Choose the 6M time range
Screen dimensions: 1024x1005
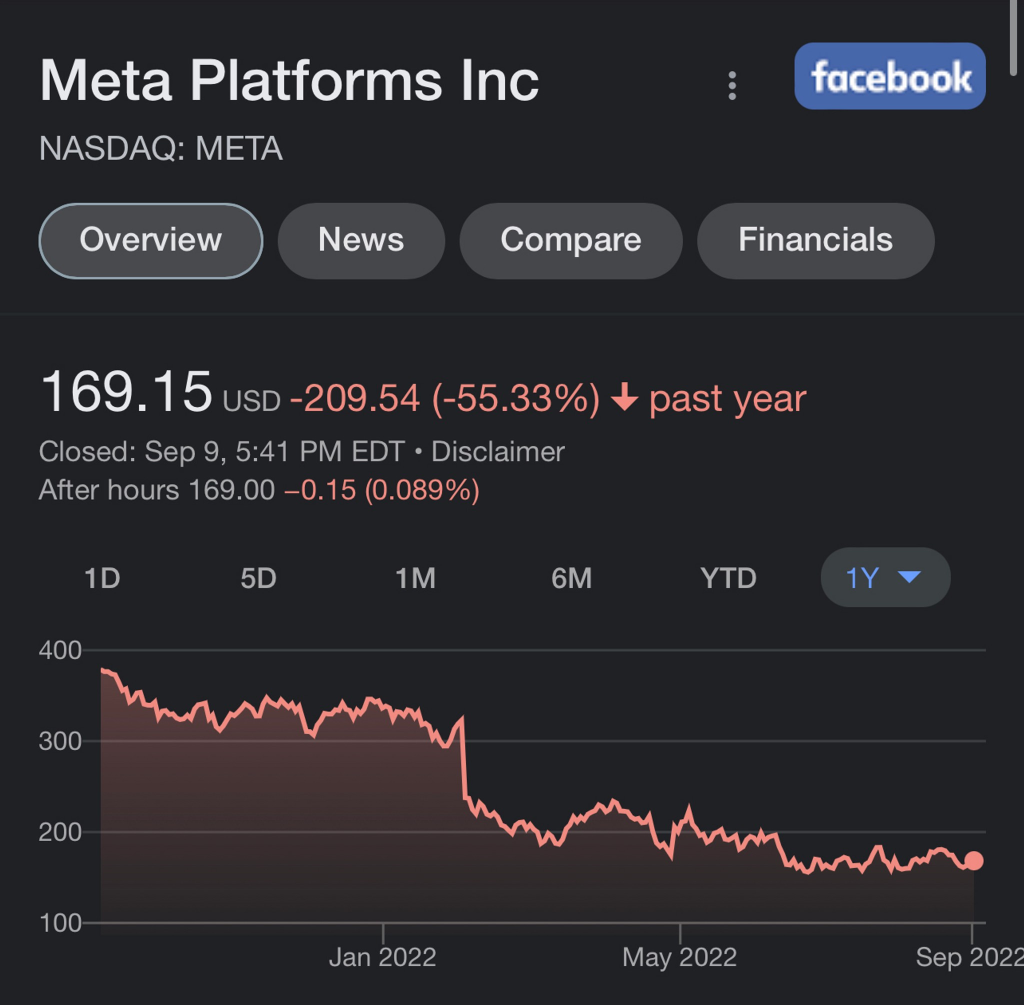click(x=571, y=578)
